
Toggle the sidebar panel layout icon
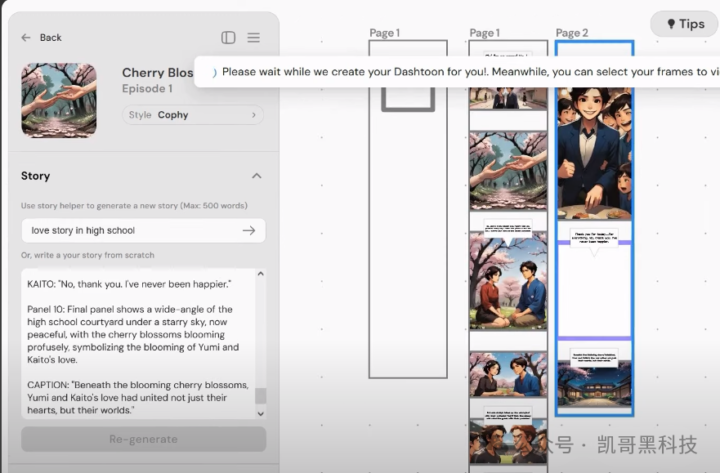[x=228, y=37]
